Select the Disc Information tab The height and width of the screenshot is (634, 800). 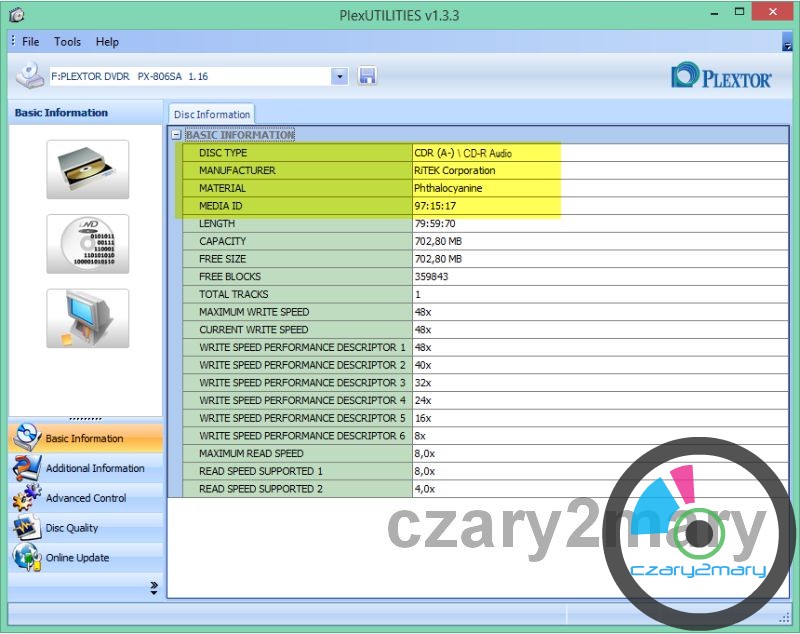(x=212, y=115)
